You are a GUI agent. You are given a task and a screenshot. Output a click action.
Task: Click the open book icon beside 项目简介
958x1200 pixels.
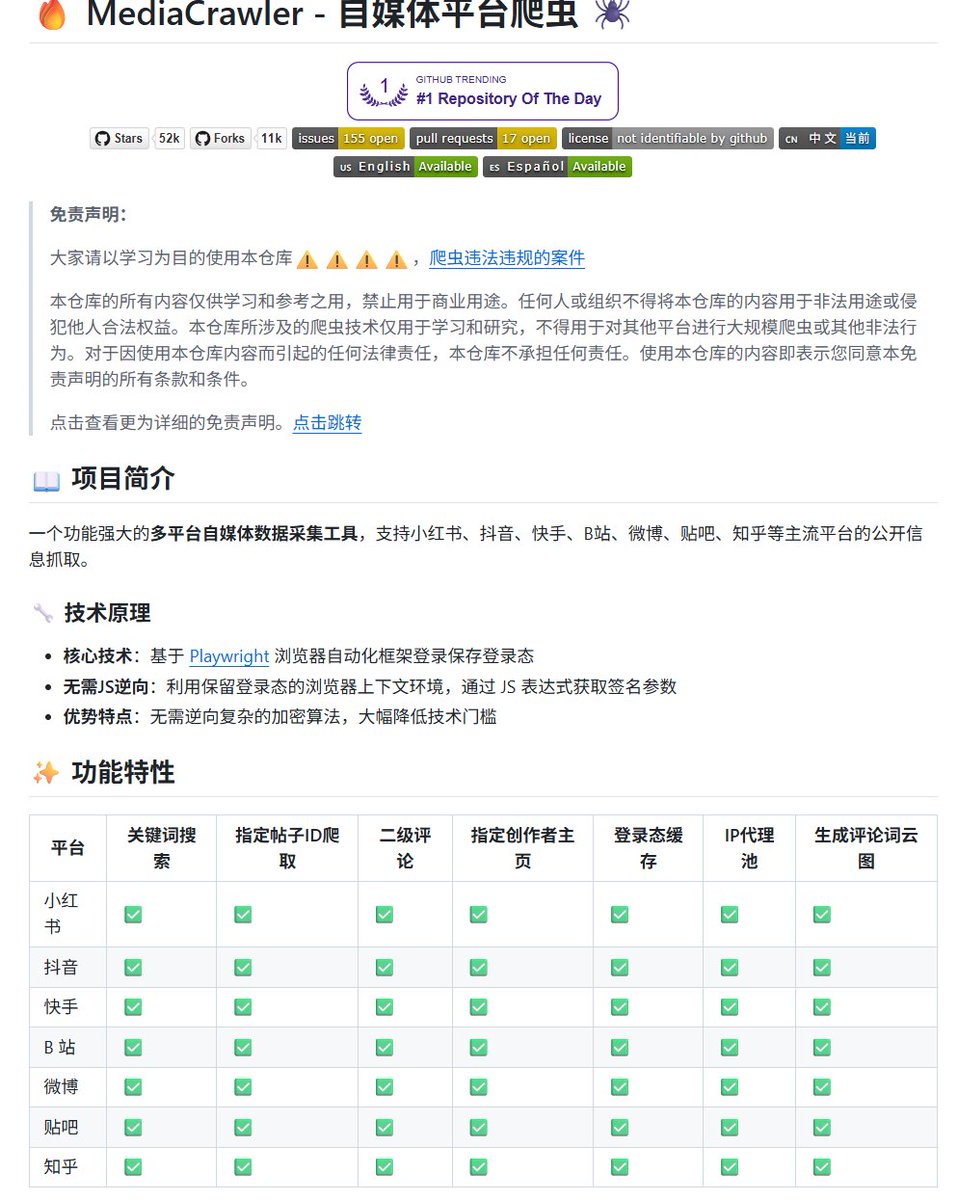[x=46, y=481]
